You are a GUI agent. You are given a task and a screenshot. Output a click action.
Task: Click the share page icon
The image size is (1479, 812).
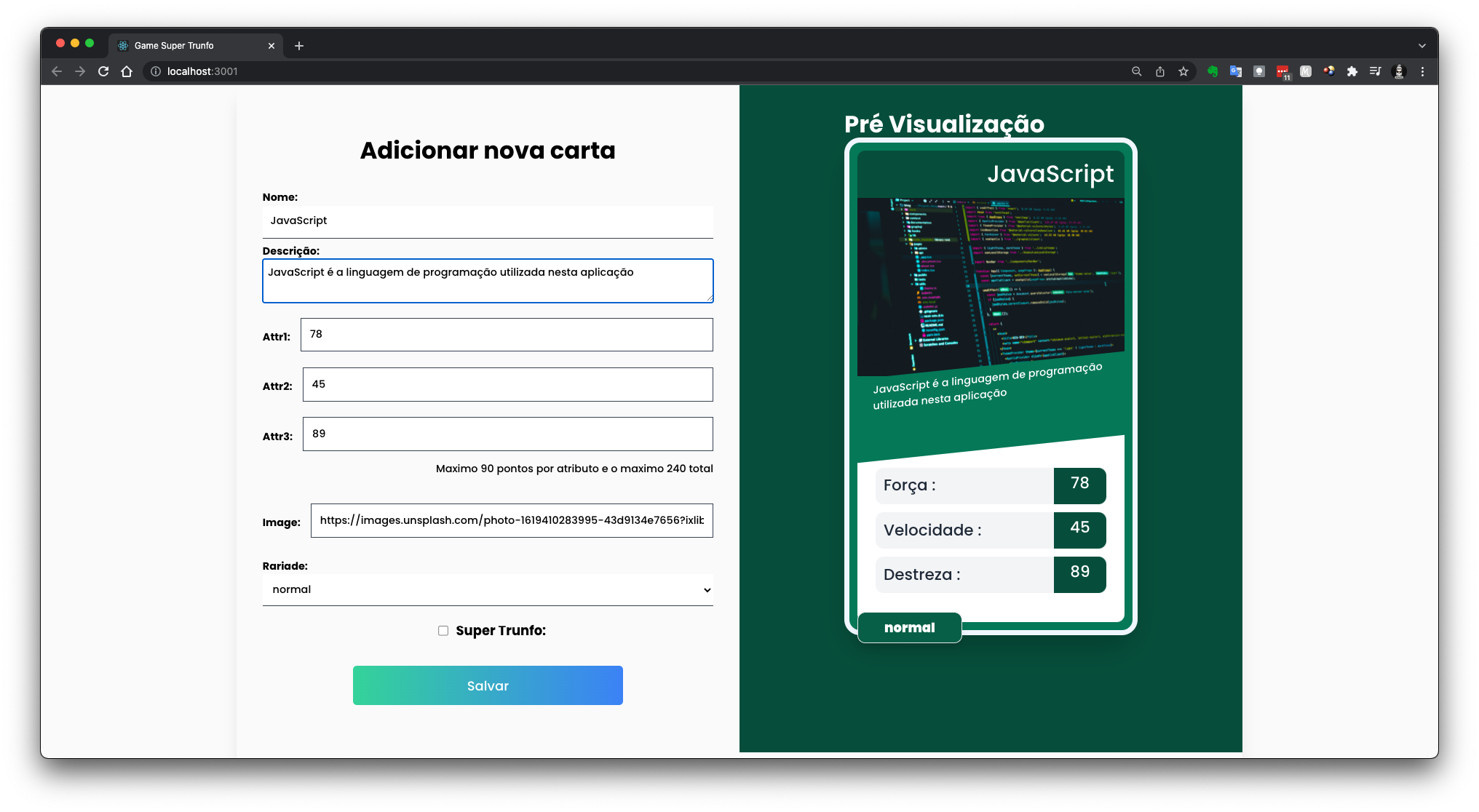coord(1160,71)
